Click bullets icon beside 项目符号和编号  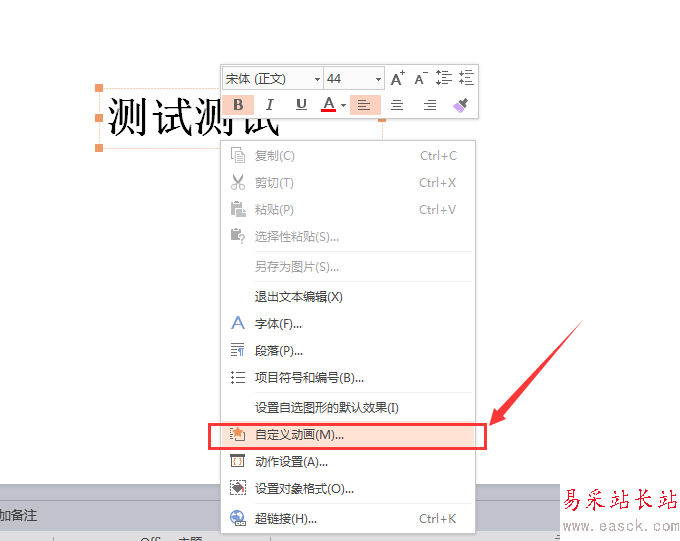[x=238, y=377]
